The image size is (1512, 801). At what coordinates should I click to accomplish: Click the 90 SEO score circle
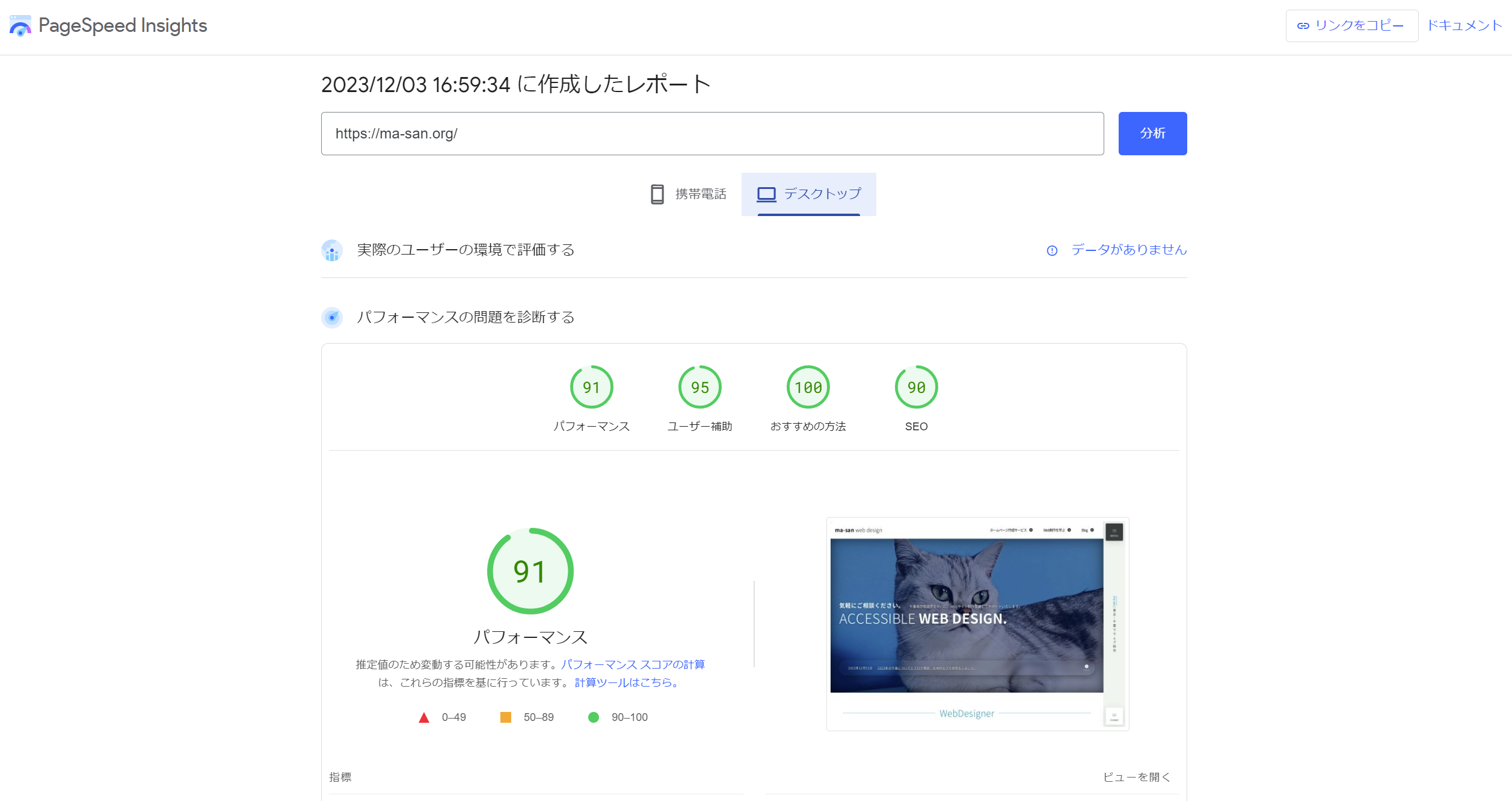[915, 388]
